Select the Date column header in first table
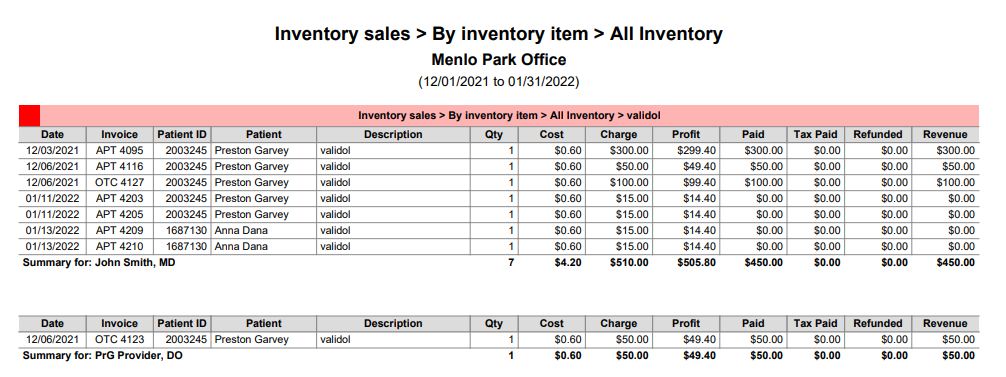 53,135
